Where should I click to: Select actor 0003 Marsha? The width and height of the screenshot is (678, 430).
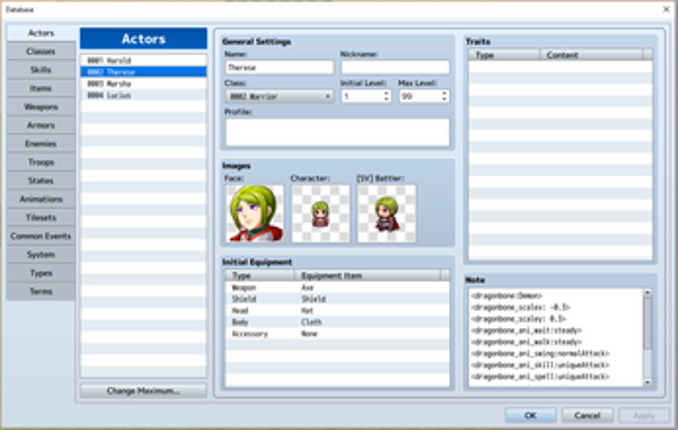[144, 83]
